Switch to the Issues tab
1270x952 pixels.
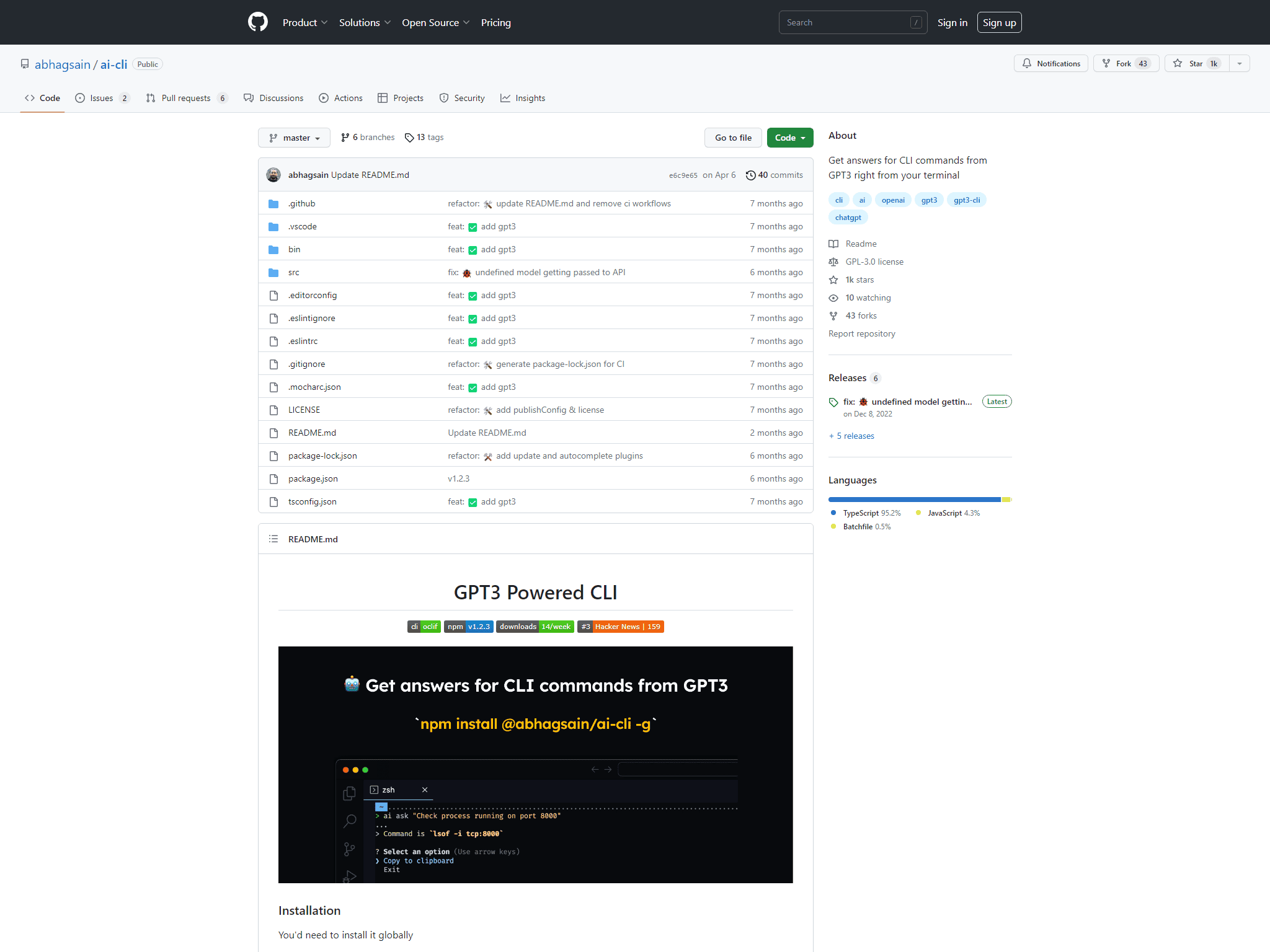[x=102, y=98]
